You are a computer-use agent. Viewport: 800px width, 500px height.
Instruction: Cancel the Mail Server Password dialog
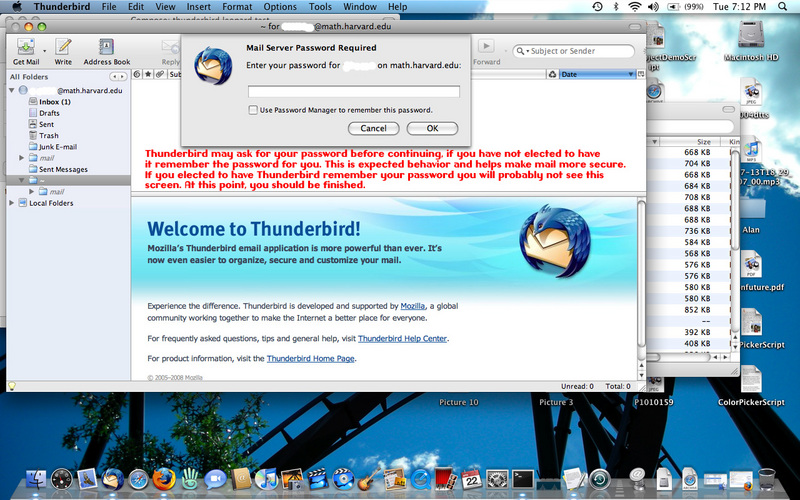coord(373,128)
